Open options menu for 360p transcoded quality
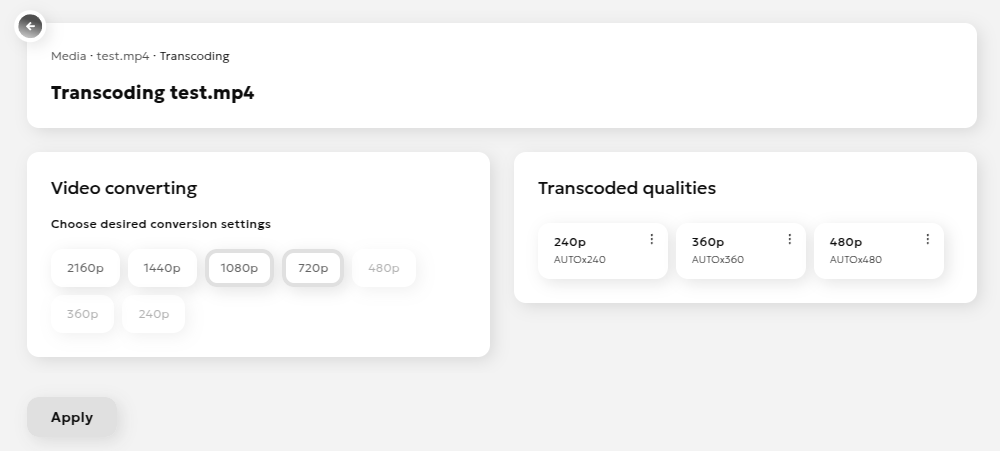The width and height of the screenshot is (1000, 451). 790,239
